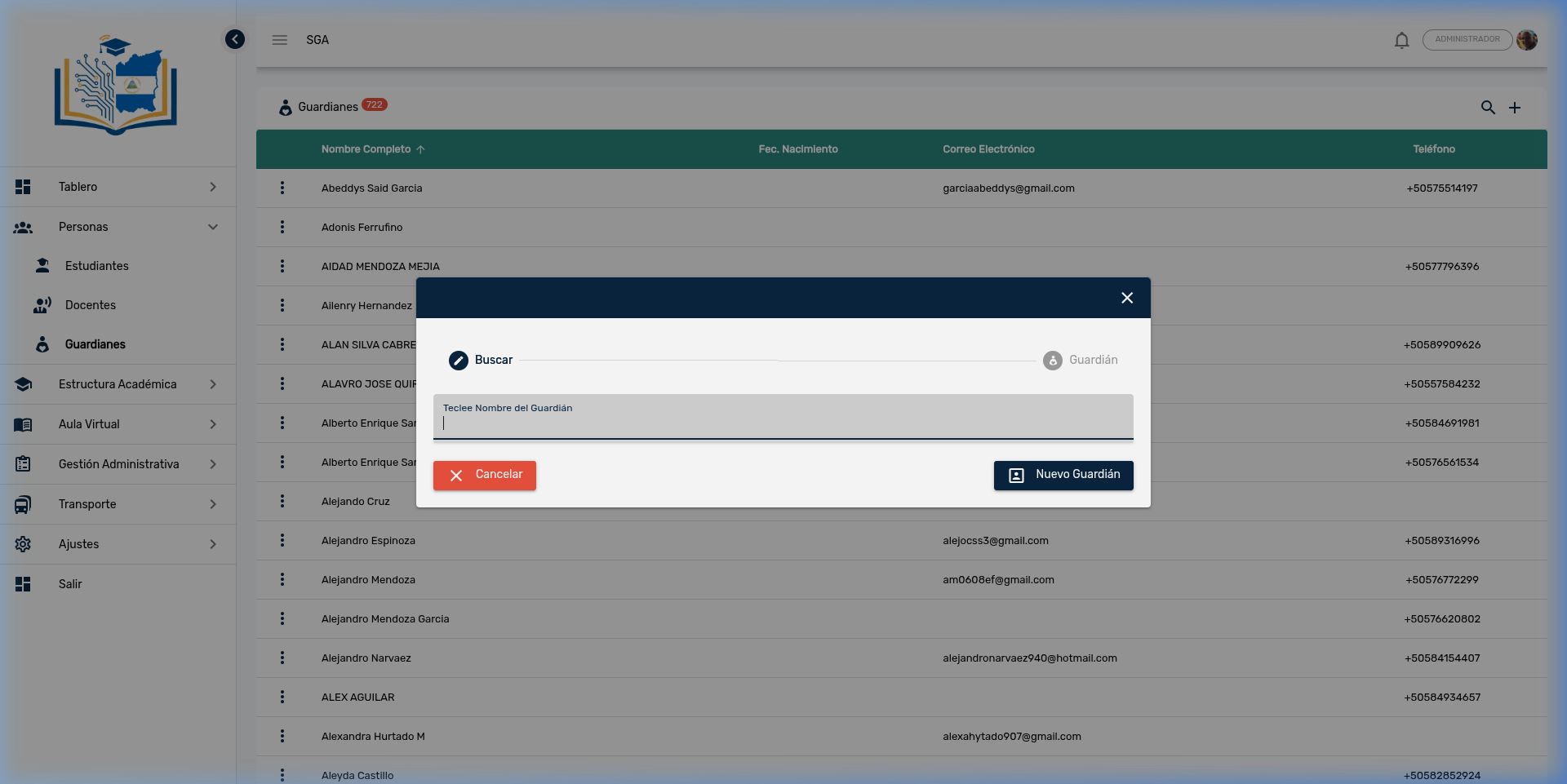1567x784 pixels.
Task: Click the search magnifier icon
Action: pos(1488,108)
